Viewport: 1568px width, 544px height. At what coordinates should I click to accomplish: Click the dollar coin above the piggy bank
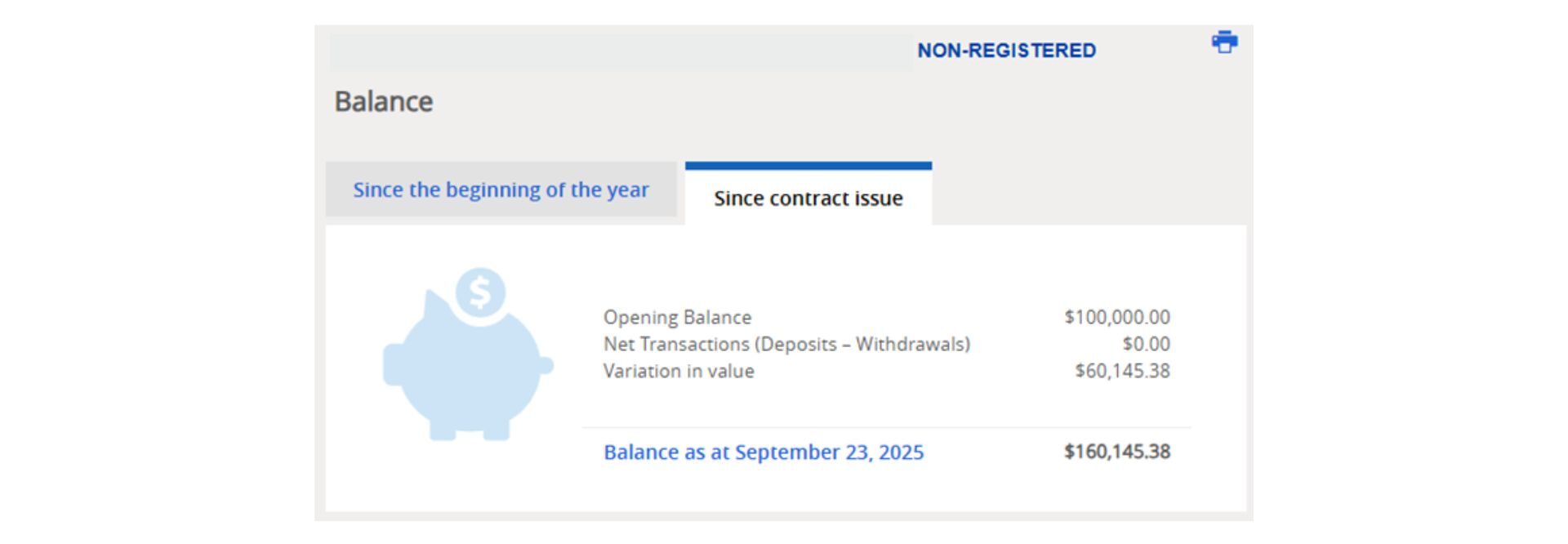[x=480, y=292]
